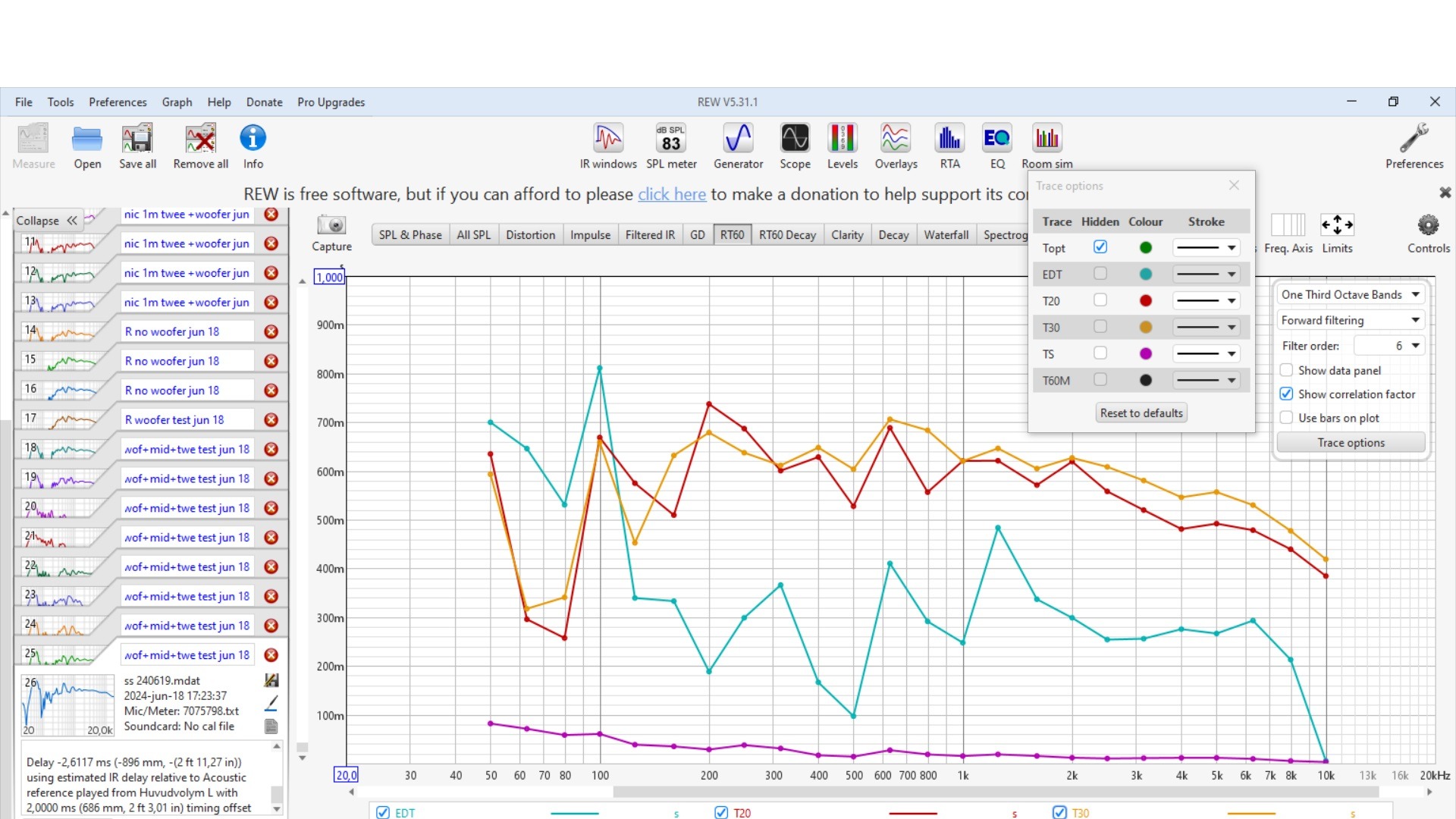Switch to the SPL & Phase tab
Image resolution: width=1456 pixels, height=819 pixels.
pos(410,235)
